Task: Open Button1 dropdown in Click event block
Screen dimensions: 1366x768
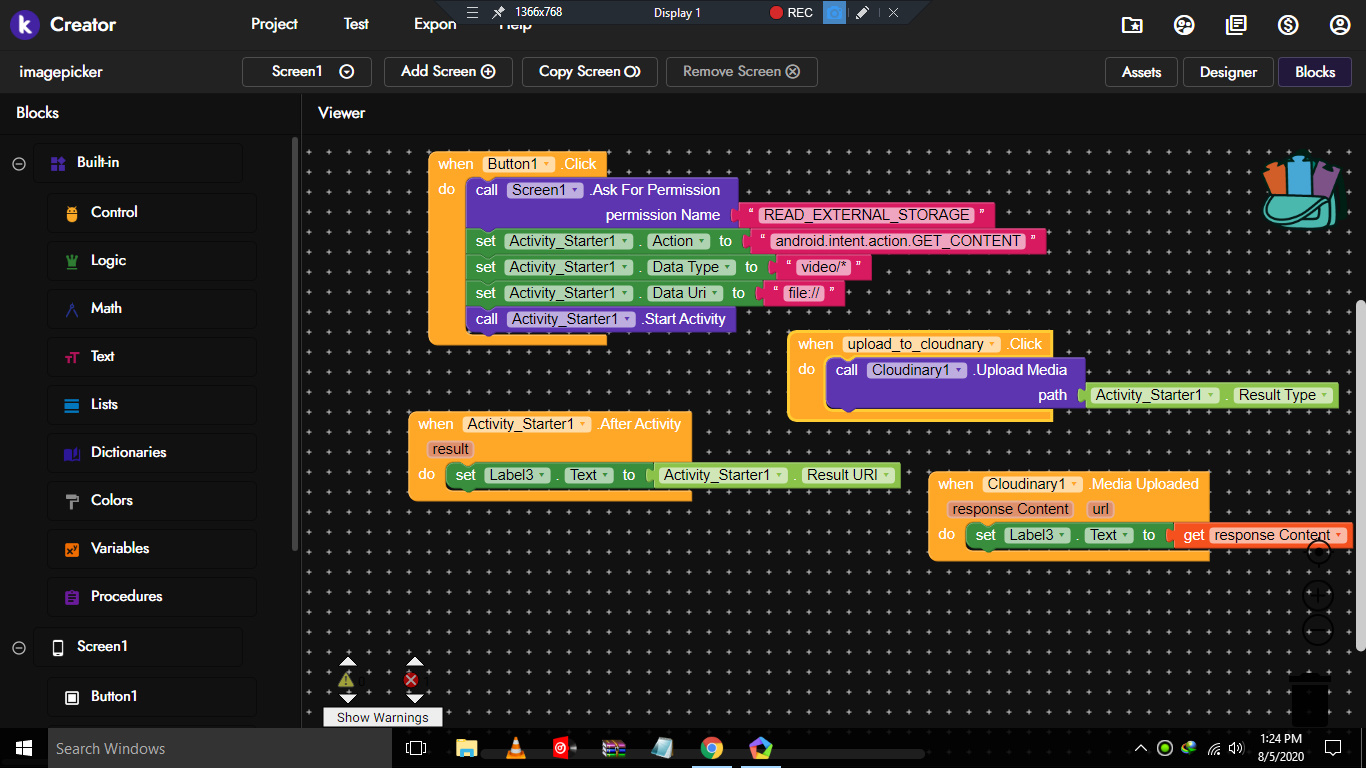Action: [546, 164]
